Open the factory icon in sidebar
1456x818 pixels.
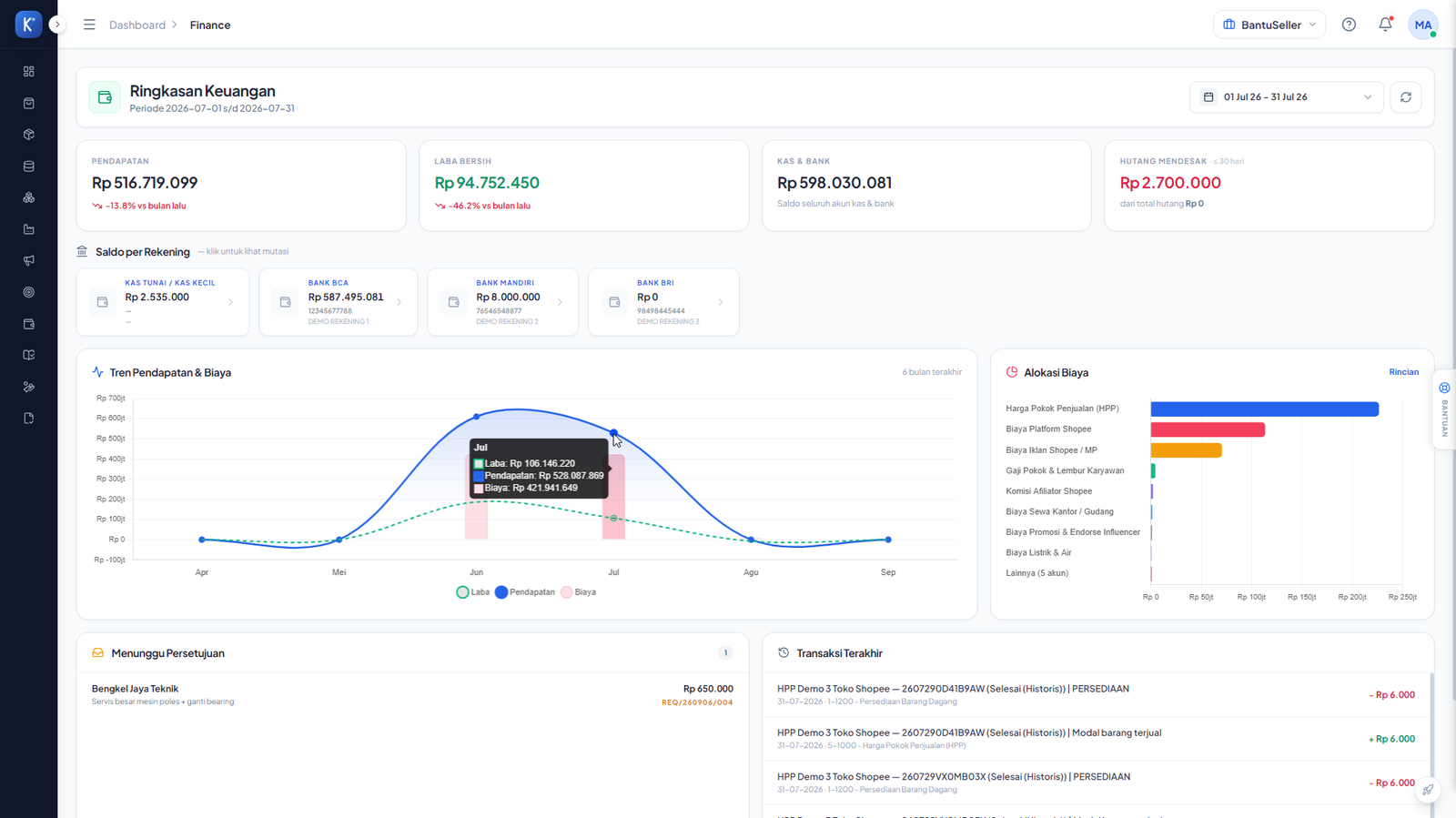click(29, 229)
